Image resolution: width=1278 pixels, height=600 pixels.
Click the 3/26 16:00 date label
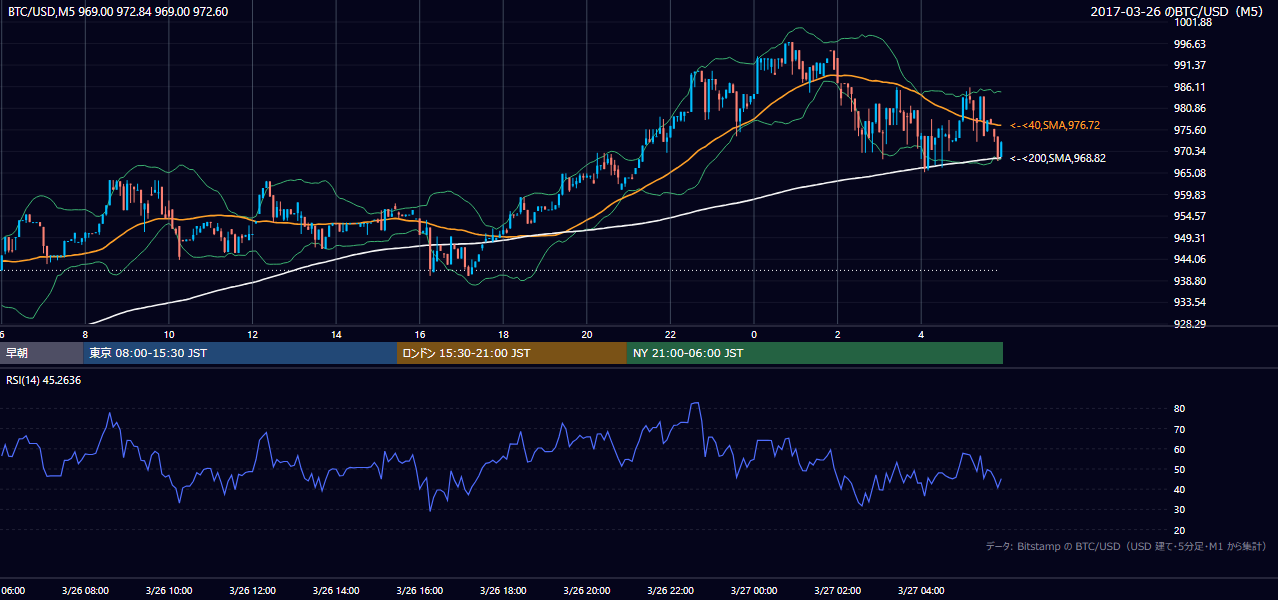[x=419, y=591]
